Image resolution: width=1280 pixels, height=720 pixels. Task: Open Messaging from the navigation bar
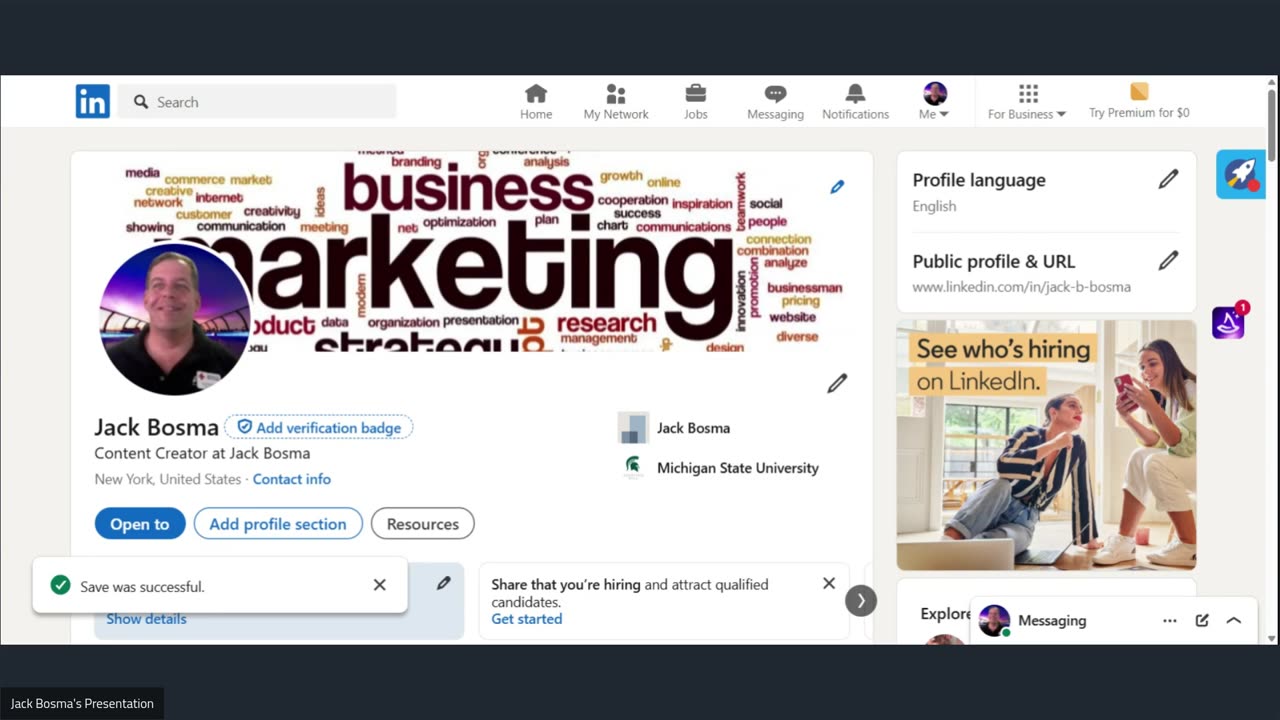tap(775, 102)
